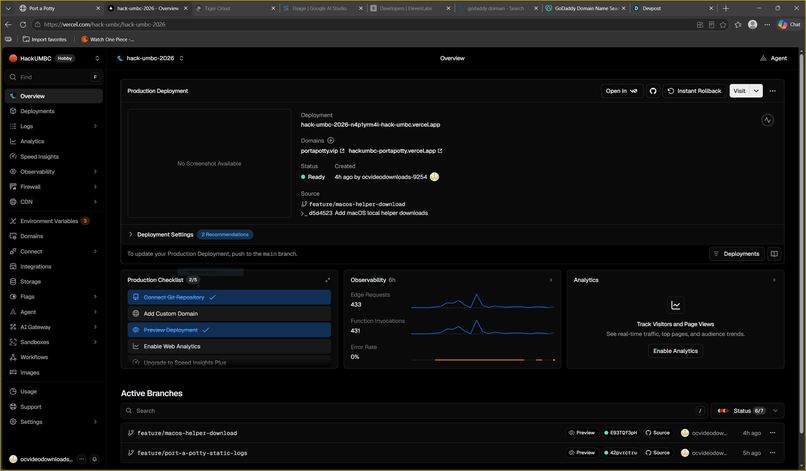The image size is (806, 471).
Task: Expand the Sandboxes sidebar section
Action: pyautogui.click(x=95, y=342)
